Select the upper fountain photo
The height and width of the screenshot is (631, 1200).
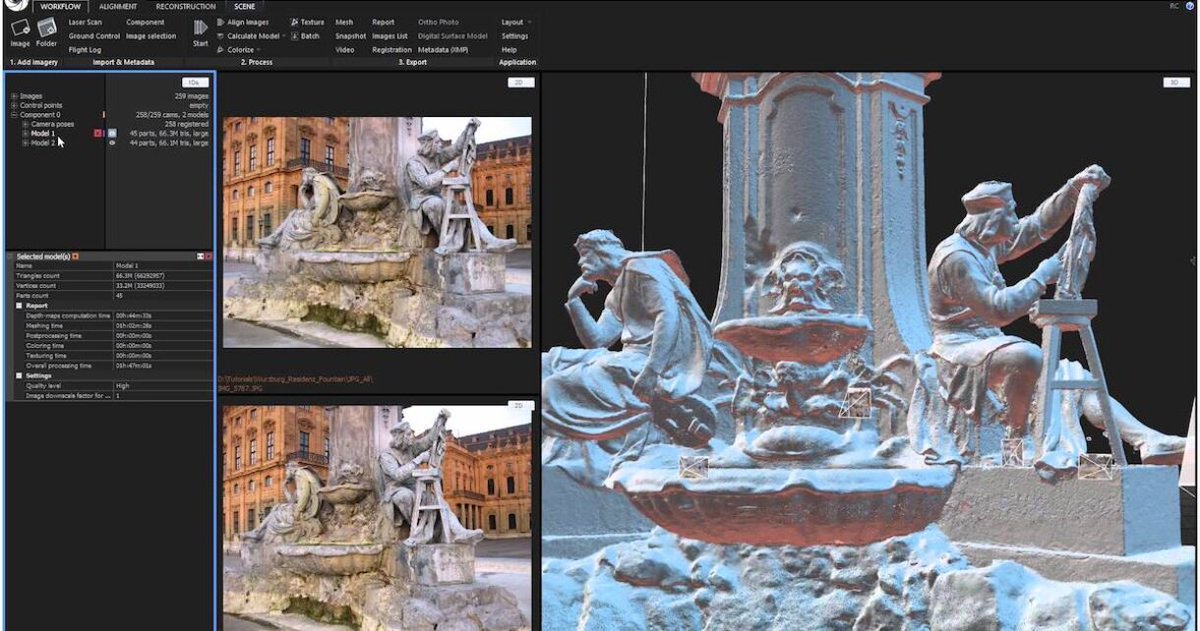(x=377, y=232)
